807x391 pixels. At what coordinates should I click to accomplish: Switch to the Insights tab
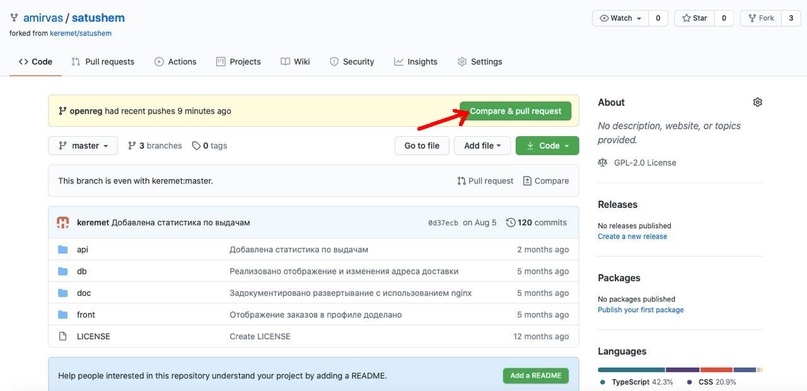click(x=415, y=62)
